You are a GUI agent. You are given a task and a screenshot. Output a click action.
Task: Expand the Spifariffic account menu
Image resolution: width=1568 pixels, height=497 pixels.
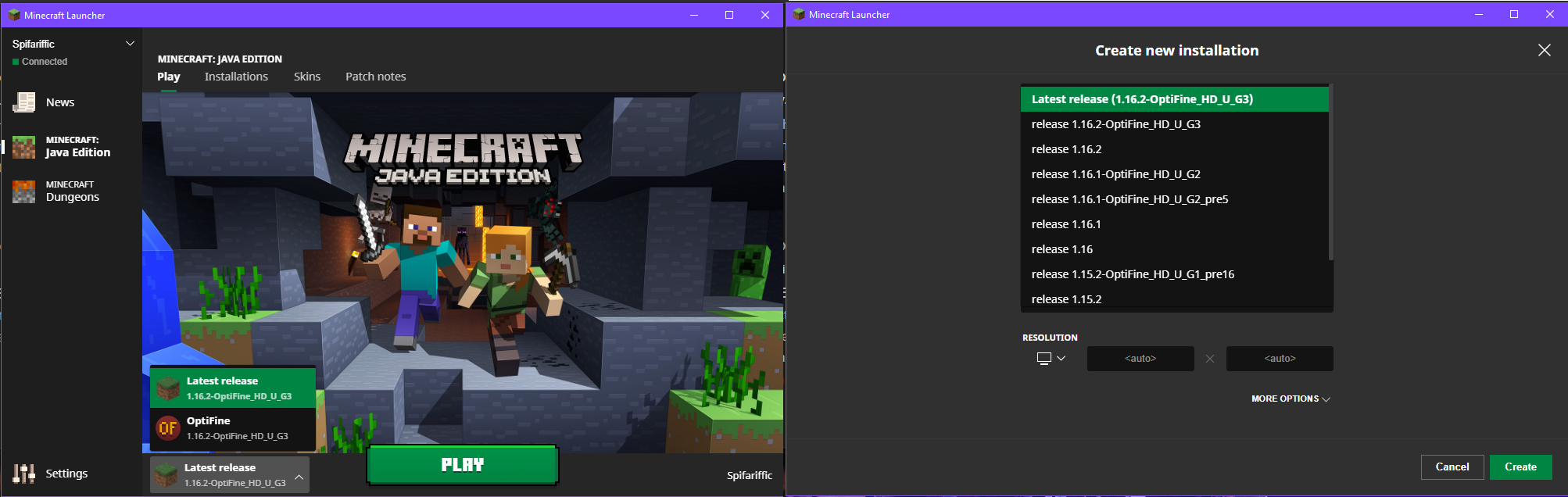pyautogui.click(x=130, y=44)
